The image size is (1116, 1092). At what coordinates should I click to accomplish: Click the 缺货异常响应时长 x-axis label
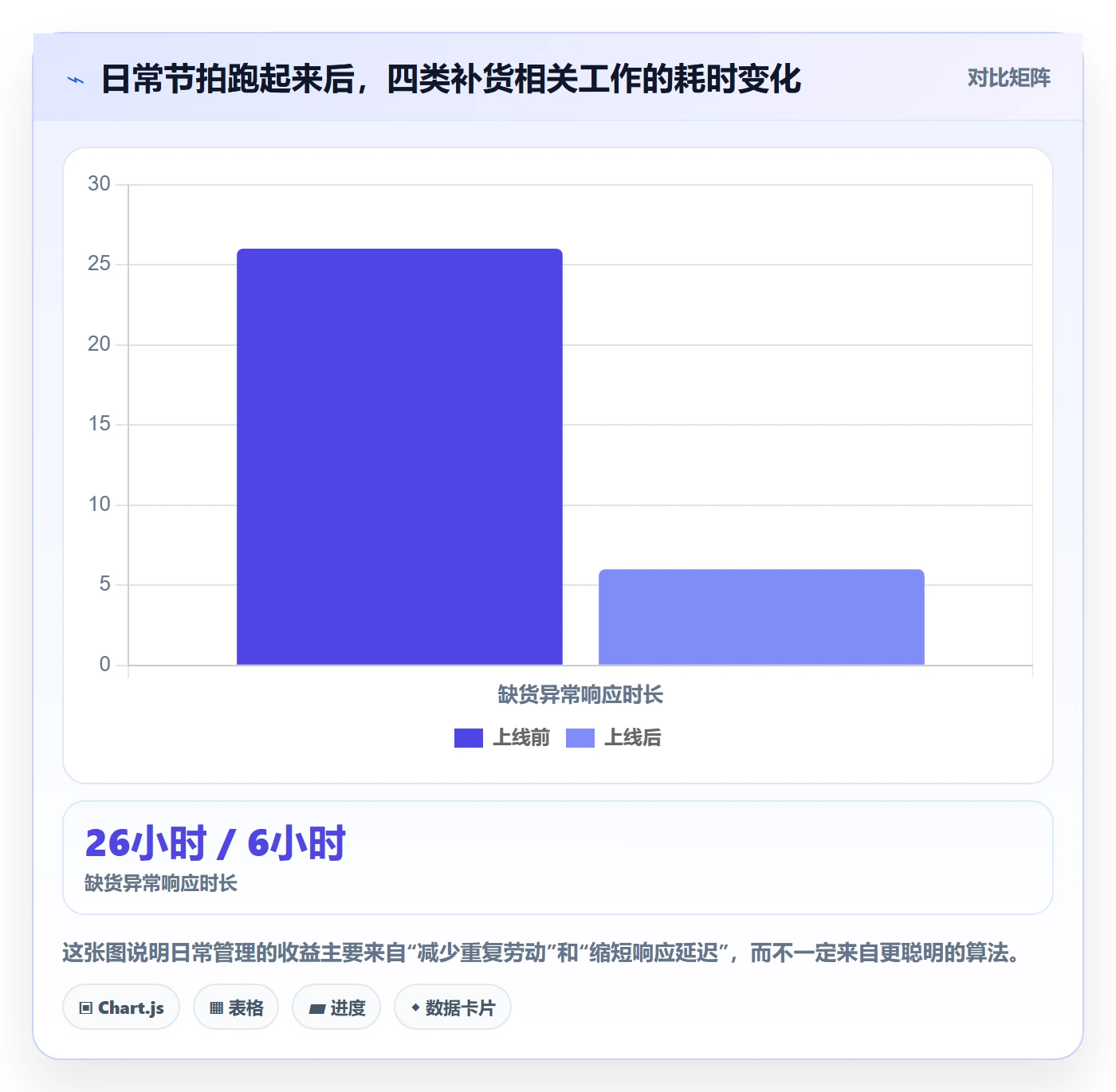tap(580, 695)
